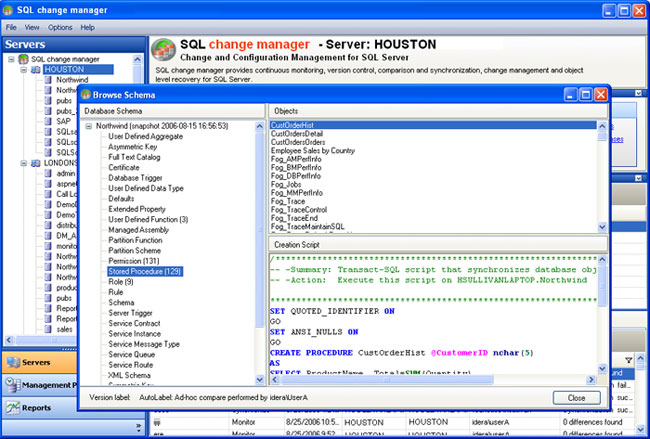Click the admin database icon under LONDON
This screenshot has width=650, height=439.
(48, 173)
